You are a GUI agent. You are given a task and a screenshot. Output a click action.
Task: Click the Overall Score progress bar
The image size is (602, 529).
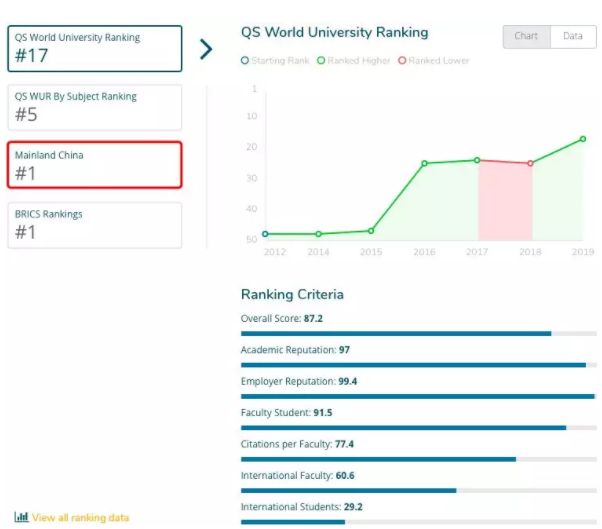point(418,334)
